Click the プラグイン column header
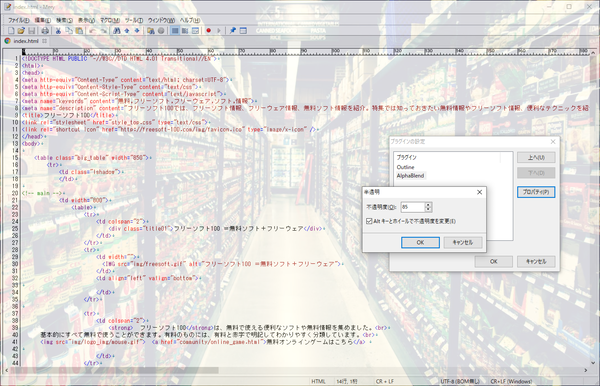The height and width of the screenshot is (386, 600). click(447, 157)
